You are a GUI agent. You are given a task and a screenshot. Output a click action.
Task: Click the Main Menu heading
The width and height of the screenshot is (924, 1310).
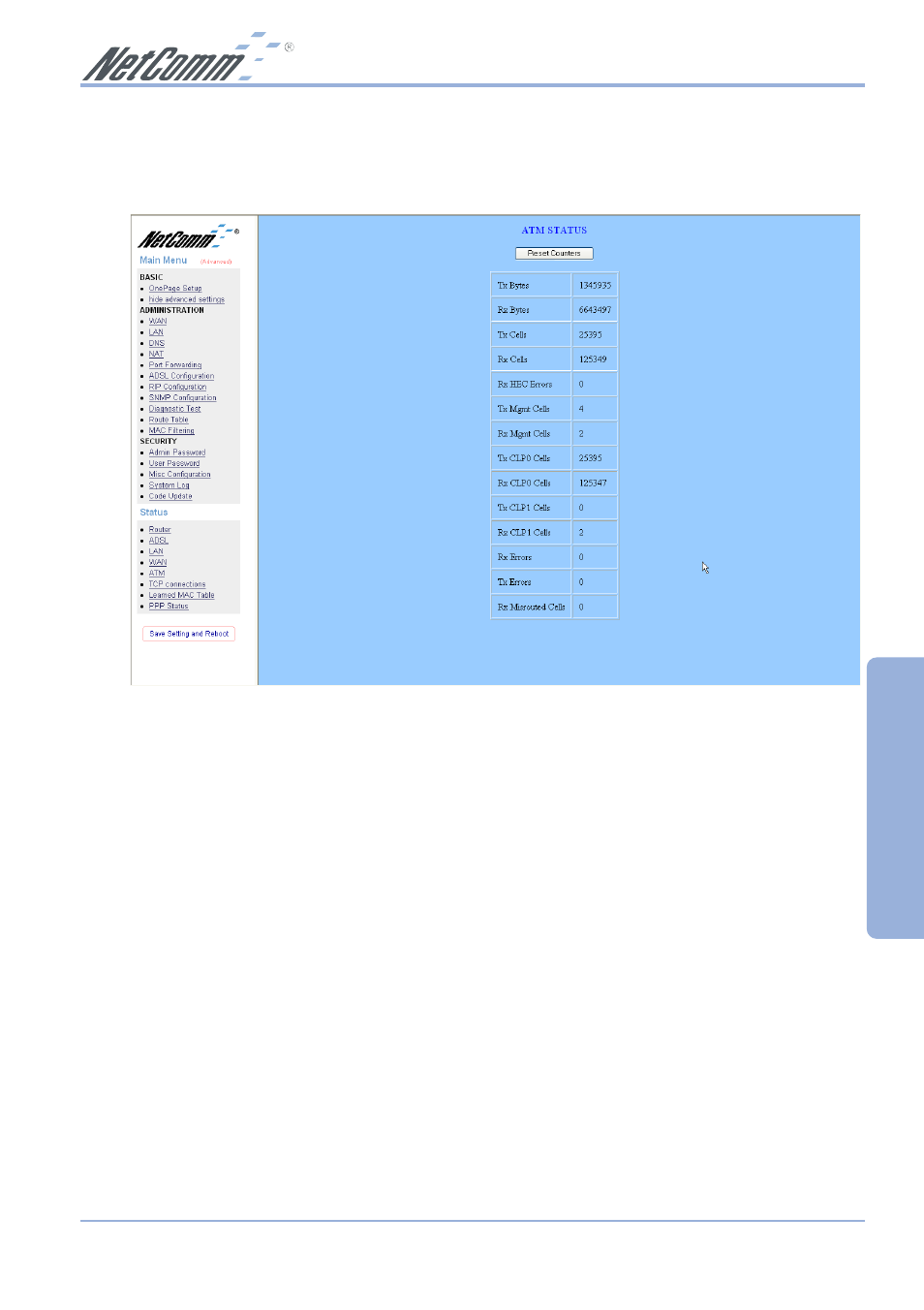(164, 260)
